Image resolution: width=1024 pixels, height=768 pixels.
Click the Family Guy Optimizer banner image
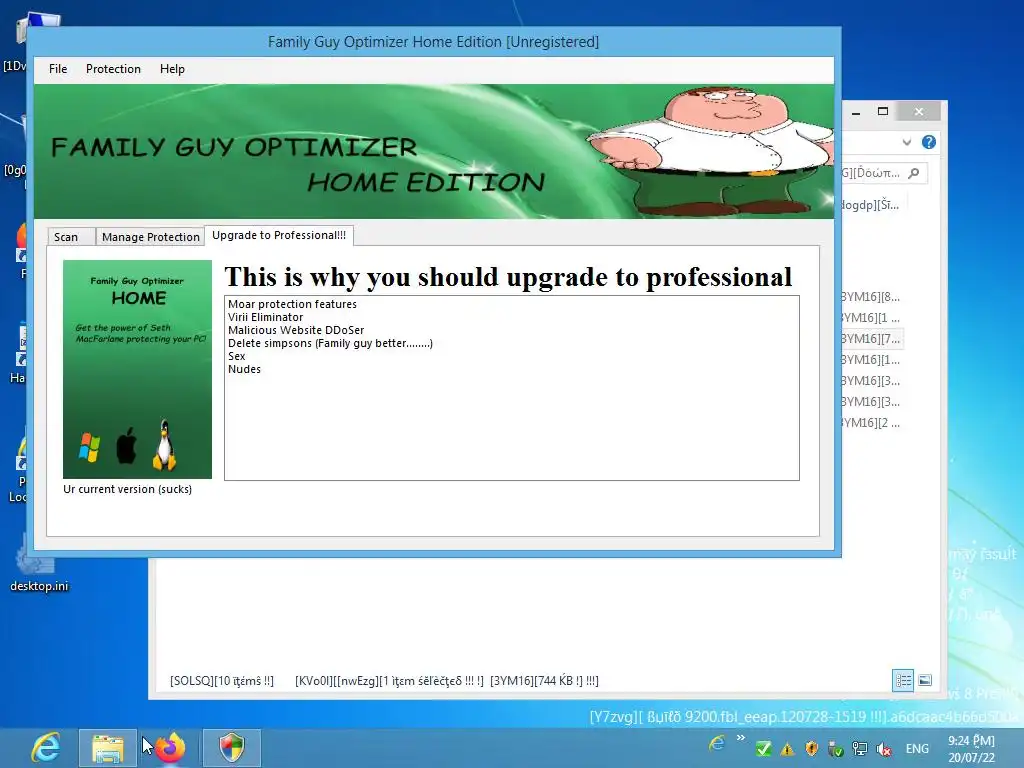[x=434, y=151]
